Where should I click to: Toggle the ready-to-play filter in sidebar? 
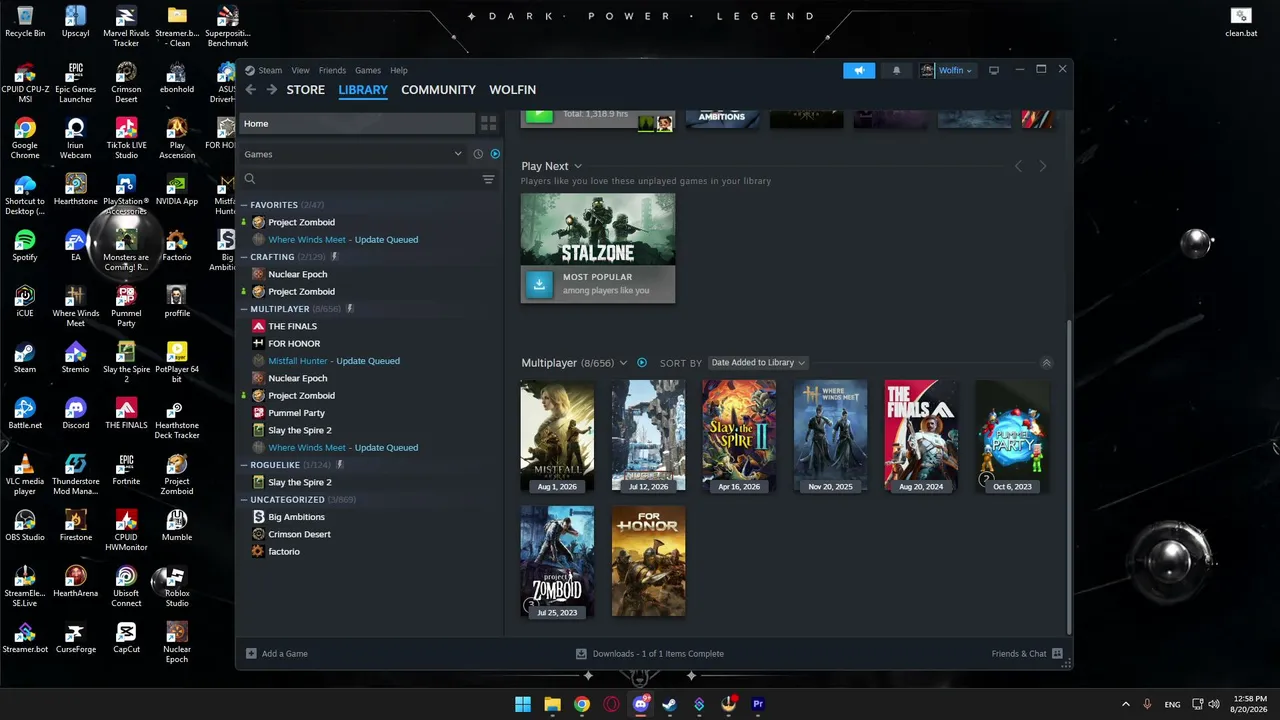click(495, 154)
